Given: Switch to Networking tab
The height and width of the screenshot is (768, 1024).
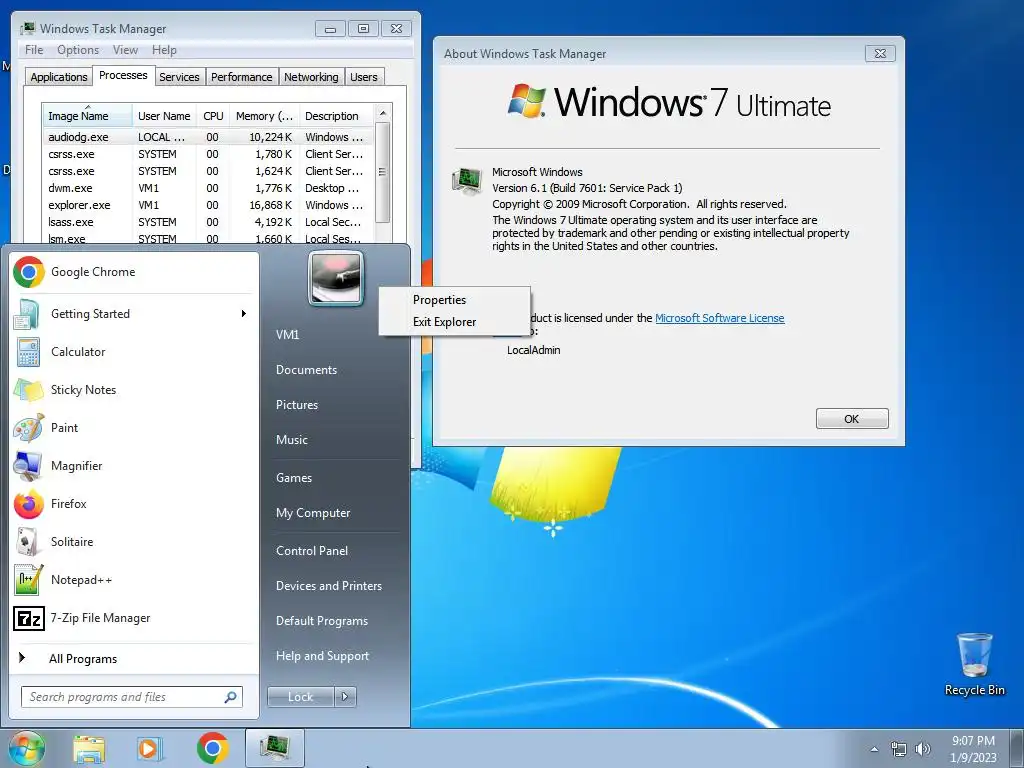Looking at the screenshot, I should point(311,77).
